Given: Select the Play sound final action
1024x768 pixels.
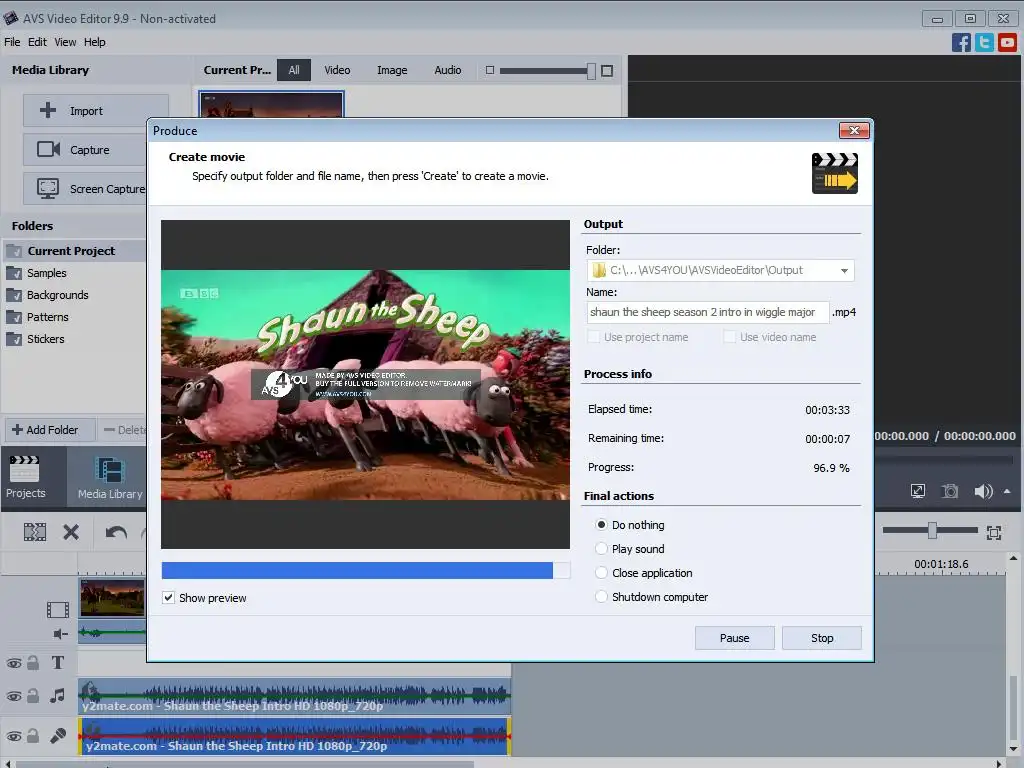Looking at the screenshot, I should 601,549.
